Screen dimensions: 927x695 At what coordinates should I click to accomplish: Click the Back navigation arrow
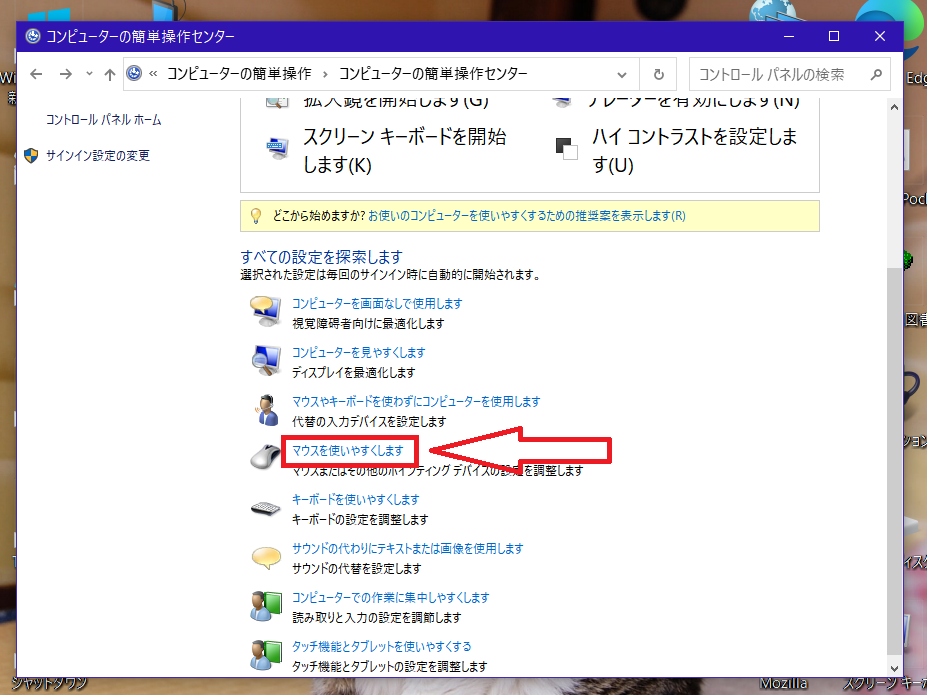coord(36,74)
